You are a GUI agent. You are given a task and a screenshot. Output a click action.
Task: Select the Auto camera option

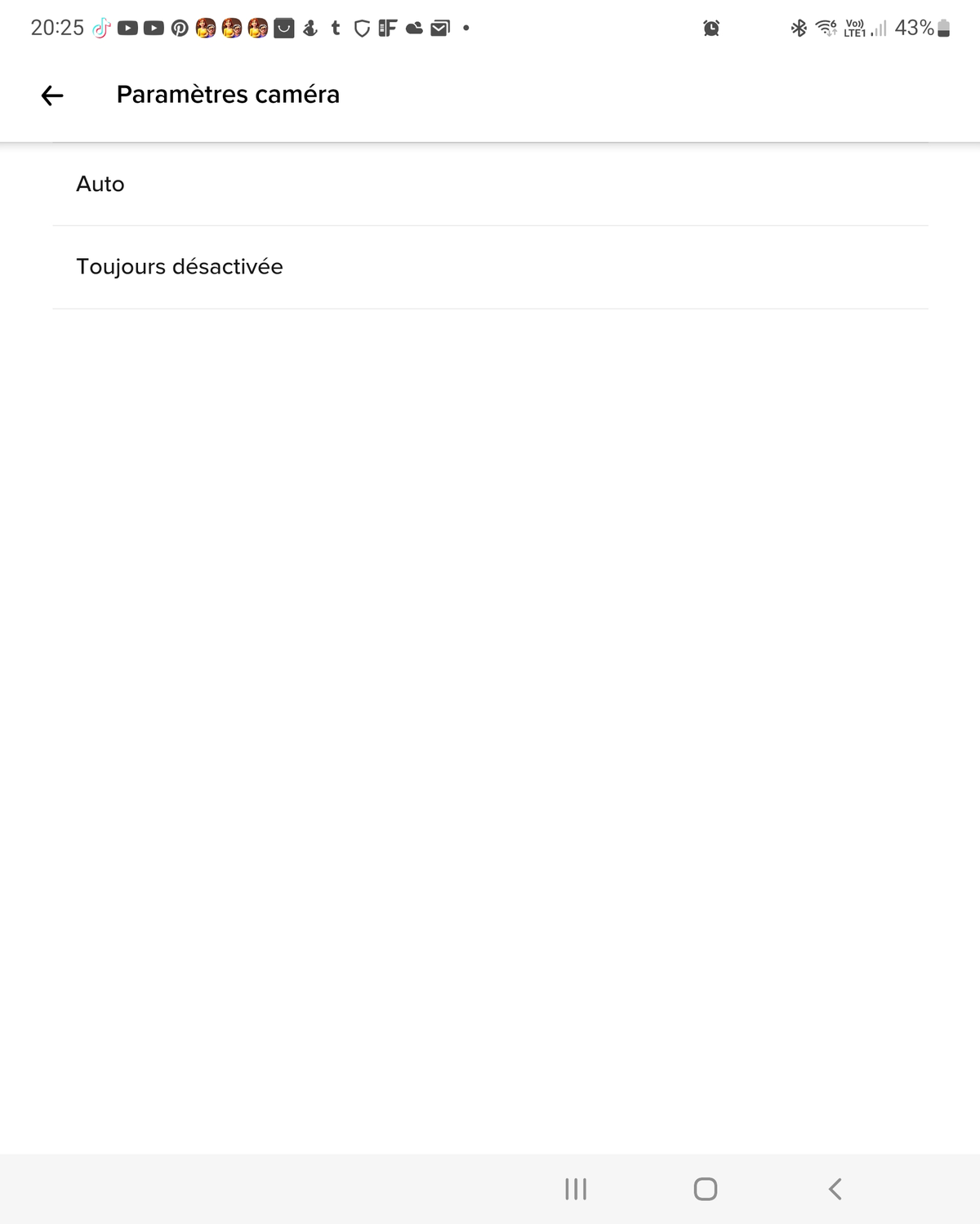pos(490,185)
